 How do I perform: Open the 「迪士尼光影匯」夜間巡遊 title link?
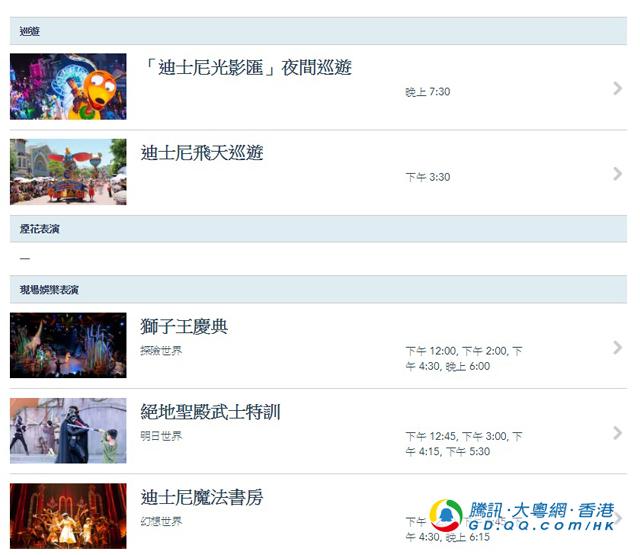(246, 67)
